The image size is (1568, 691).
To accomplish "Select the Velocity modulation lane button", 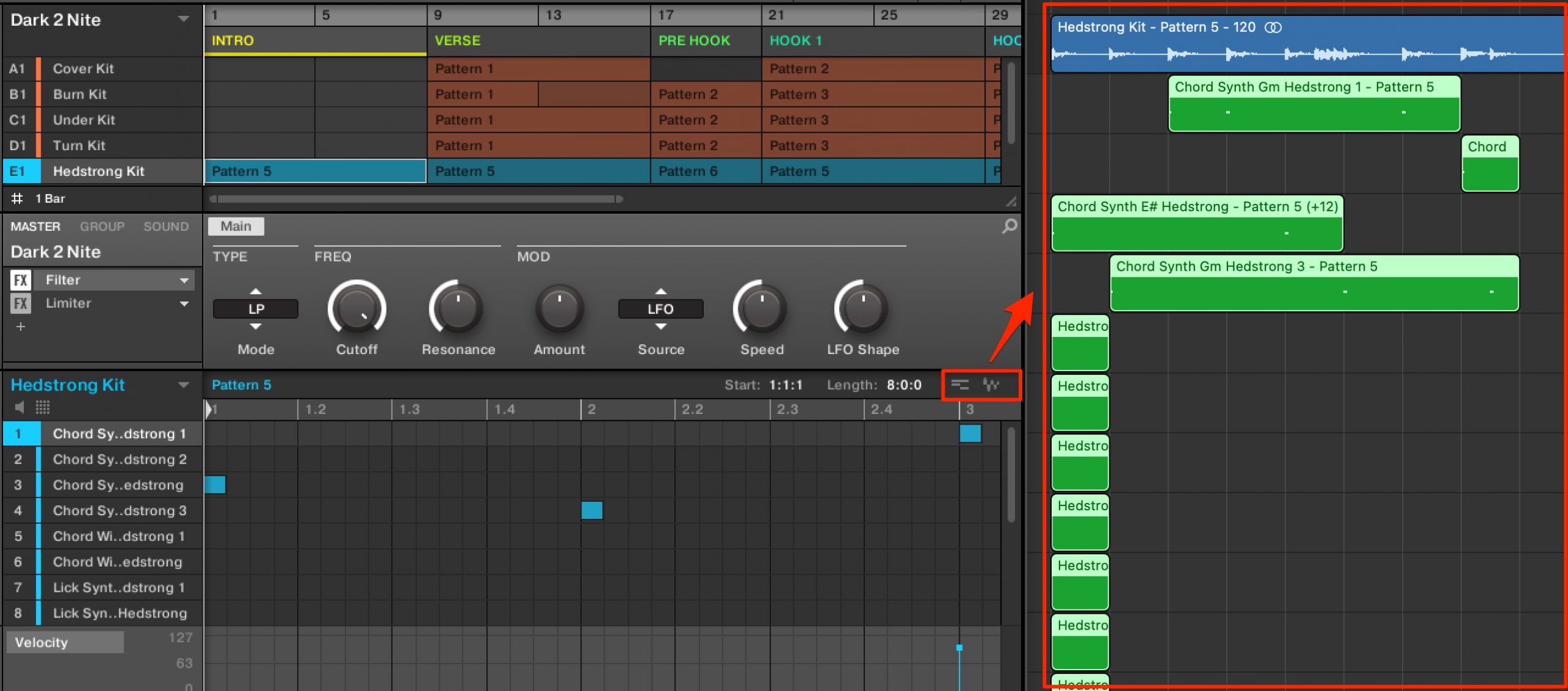I will coord(66,642).
